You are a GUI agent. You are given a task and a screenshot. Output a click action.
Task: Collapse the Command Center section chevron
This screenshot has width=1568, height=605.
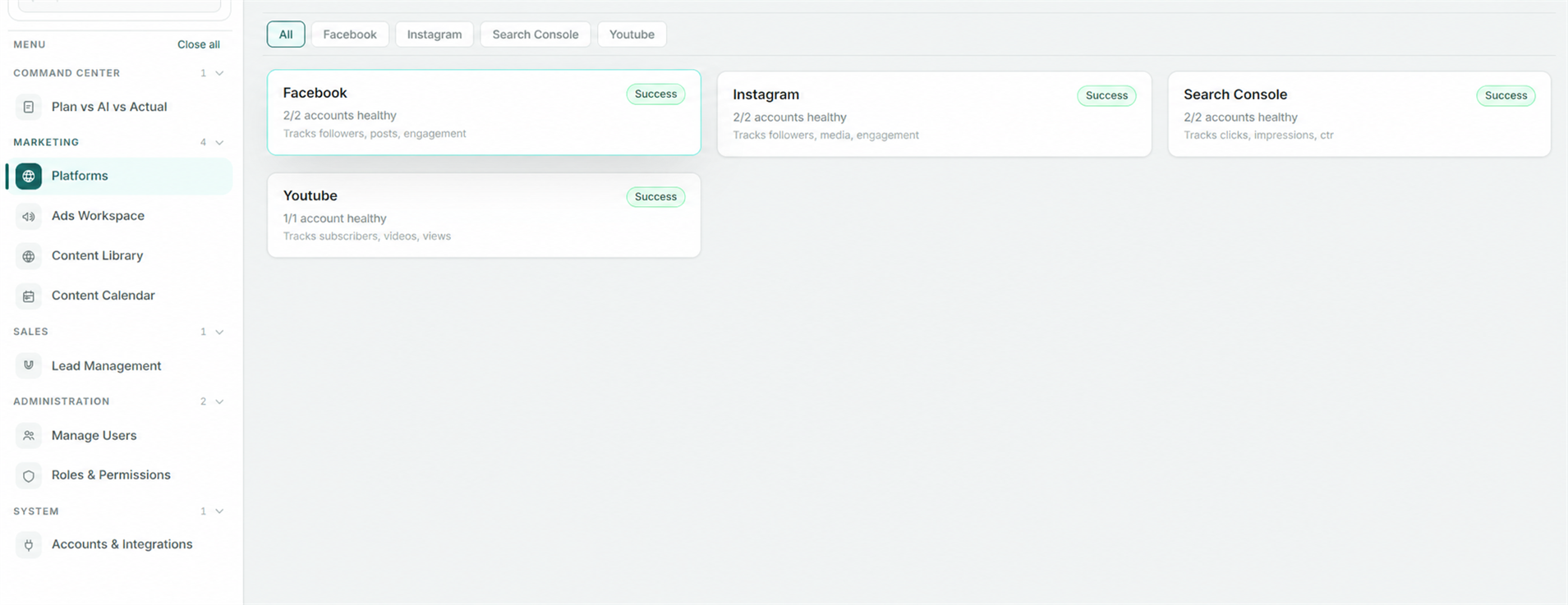(x=219, y=73)
